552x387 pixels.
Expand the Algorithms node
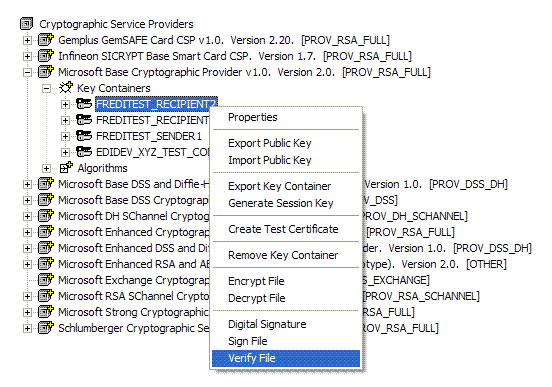46,169
